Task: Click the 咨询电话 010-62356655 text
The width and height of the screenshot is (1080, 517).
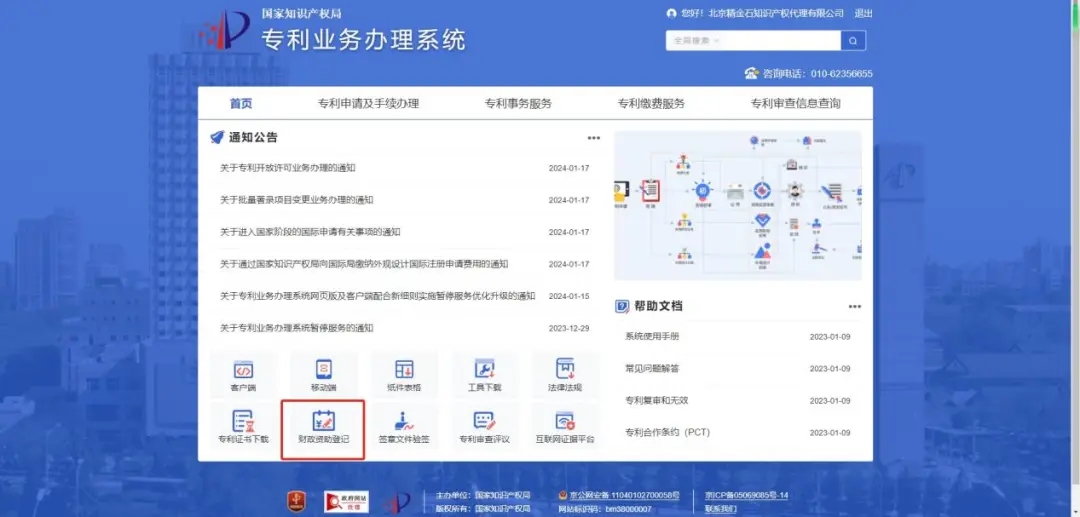Action: point(818,74)
